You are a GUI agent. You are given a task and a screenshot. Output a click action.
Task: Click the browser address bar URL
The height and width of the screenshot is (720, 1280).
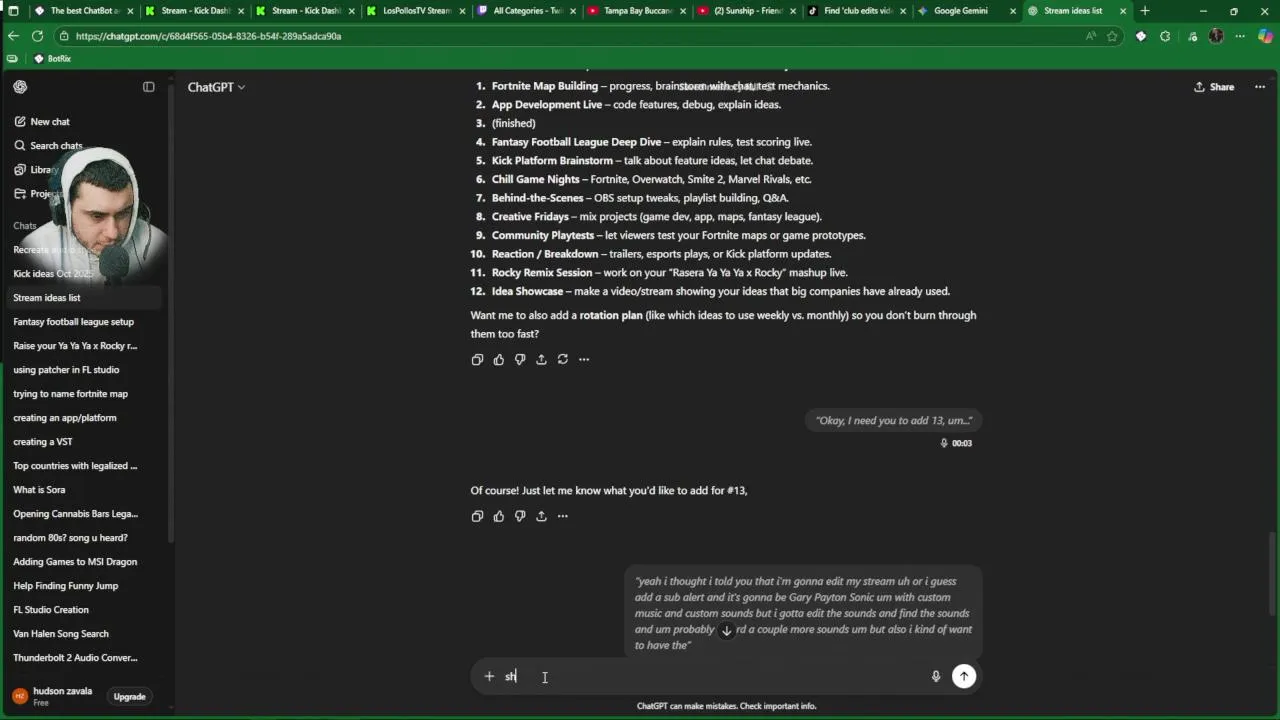click(x=208, y=36)
